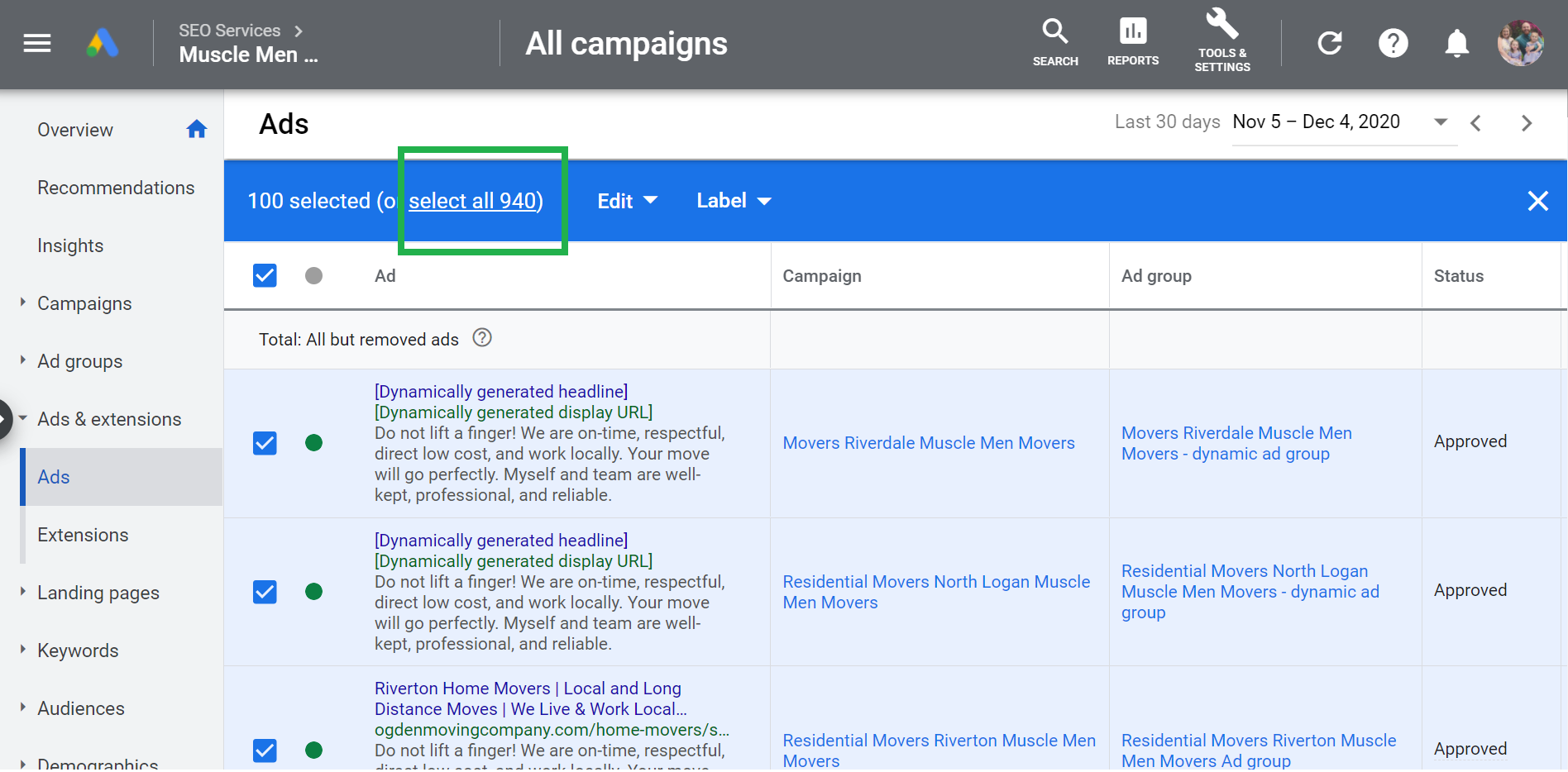Sort by the Status column header

[1459, 276]
